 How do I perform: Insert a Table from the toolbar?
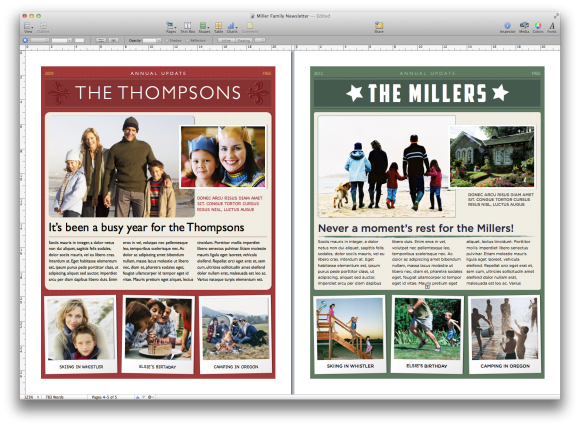click(219, 26)
